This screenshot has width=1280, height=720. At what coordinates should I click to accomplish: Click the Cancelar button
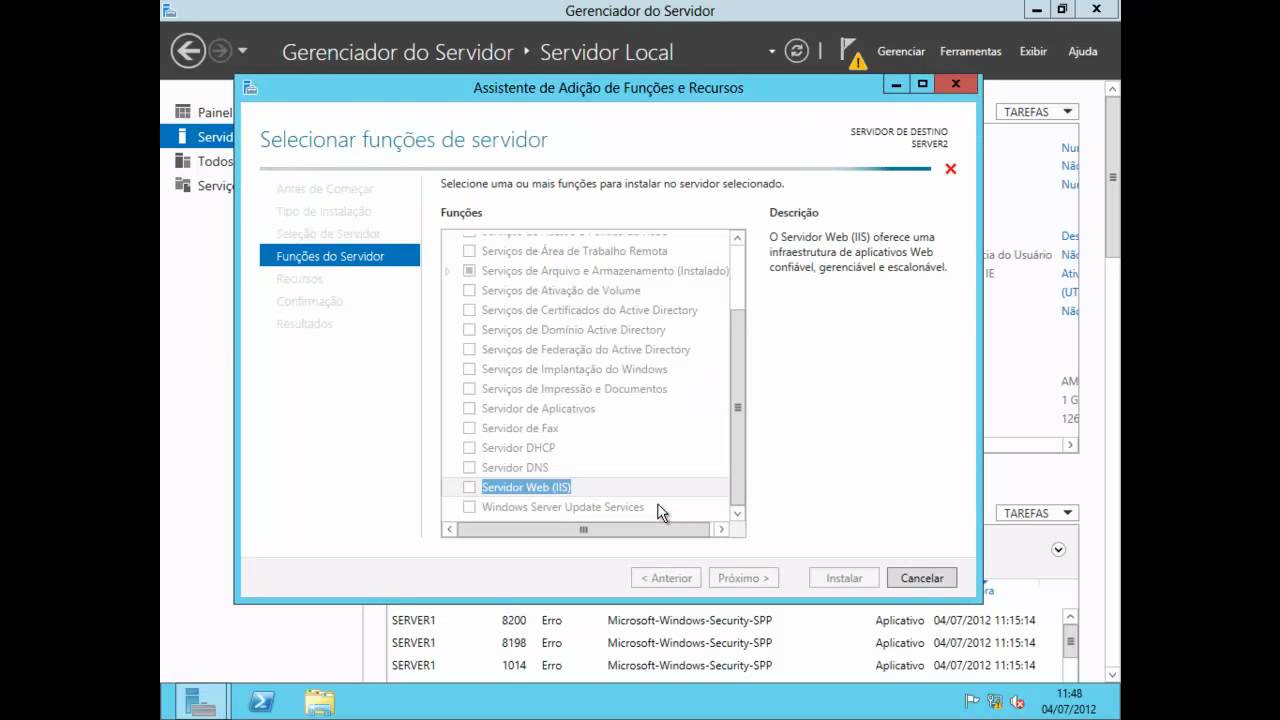coord(922,578)
